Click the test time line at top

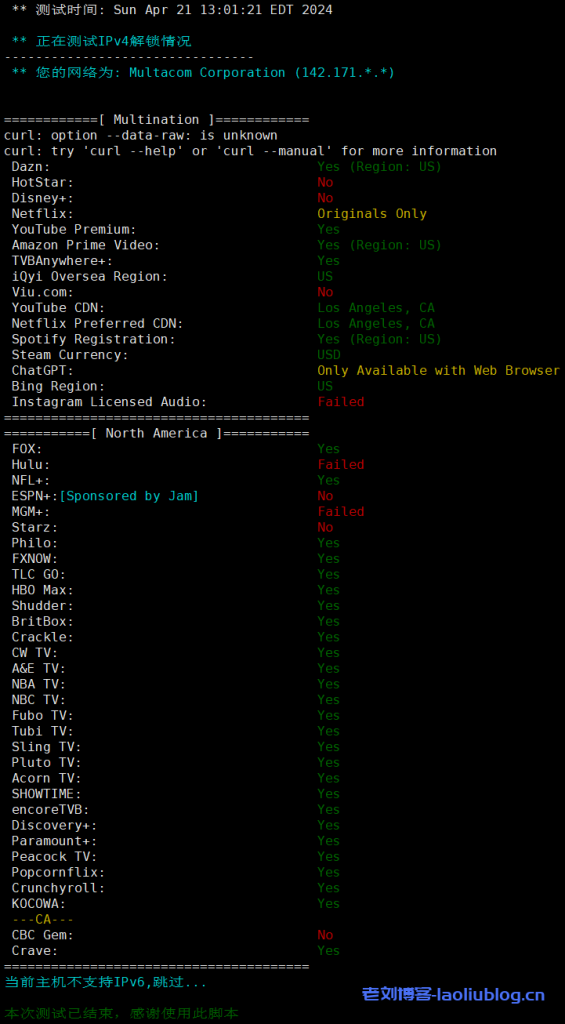[172, 10]
